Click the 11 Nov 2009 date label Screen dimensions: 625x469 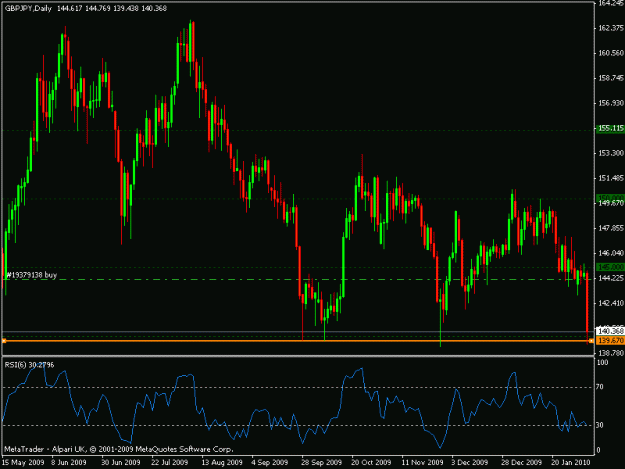coord(422,463)
